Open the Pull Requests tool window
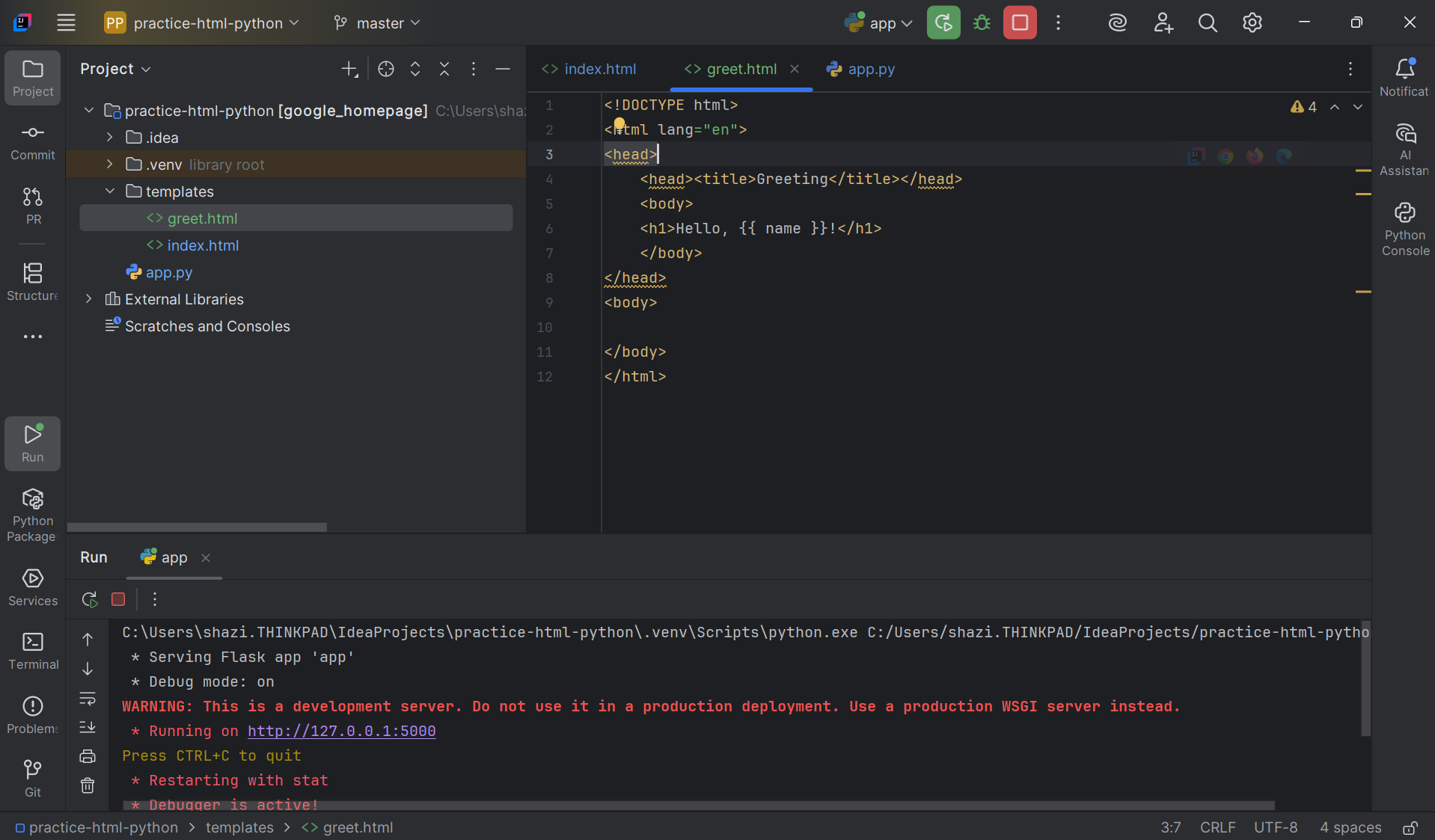Screen dimensions: 1435x840 point(33,206)
